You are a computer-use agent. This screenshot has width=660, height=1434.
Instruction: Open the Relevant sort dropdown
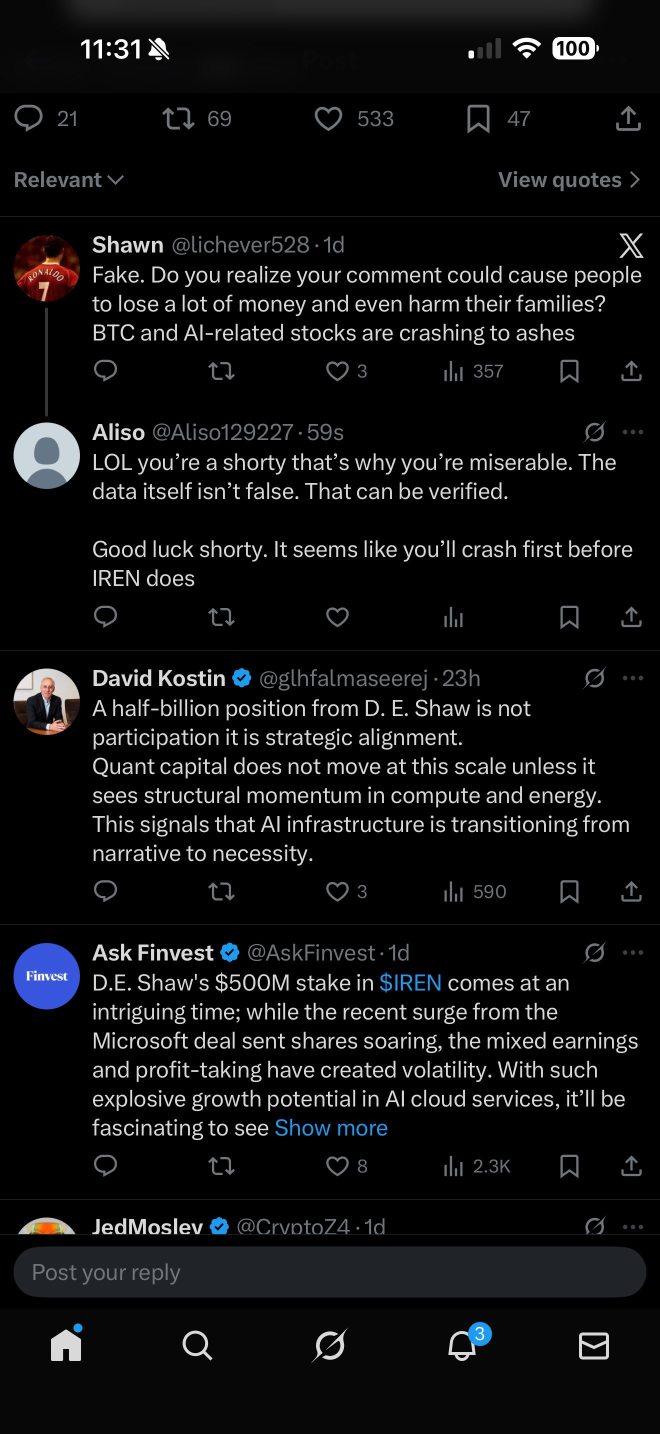[x=68, y=180]
